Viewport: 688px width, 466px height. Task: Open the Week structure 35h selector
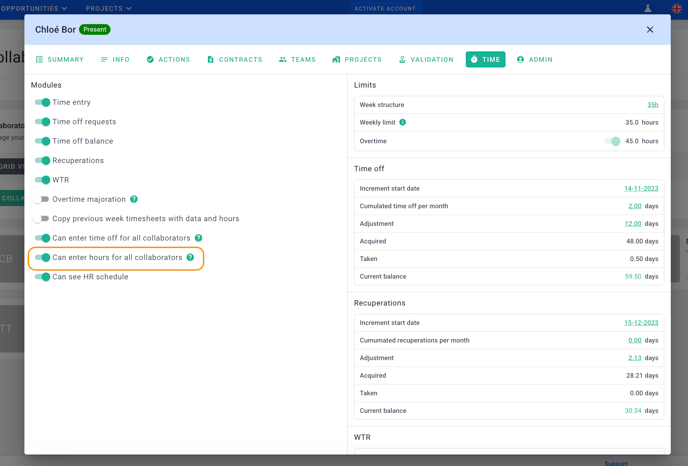pyautogui.click(x=652, y=105)
